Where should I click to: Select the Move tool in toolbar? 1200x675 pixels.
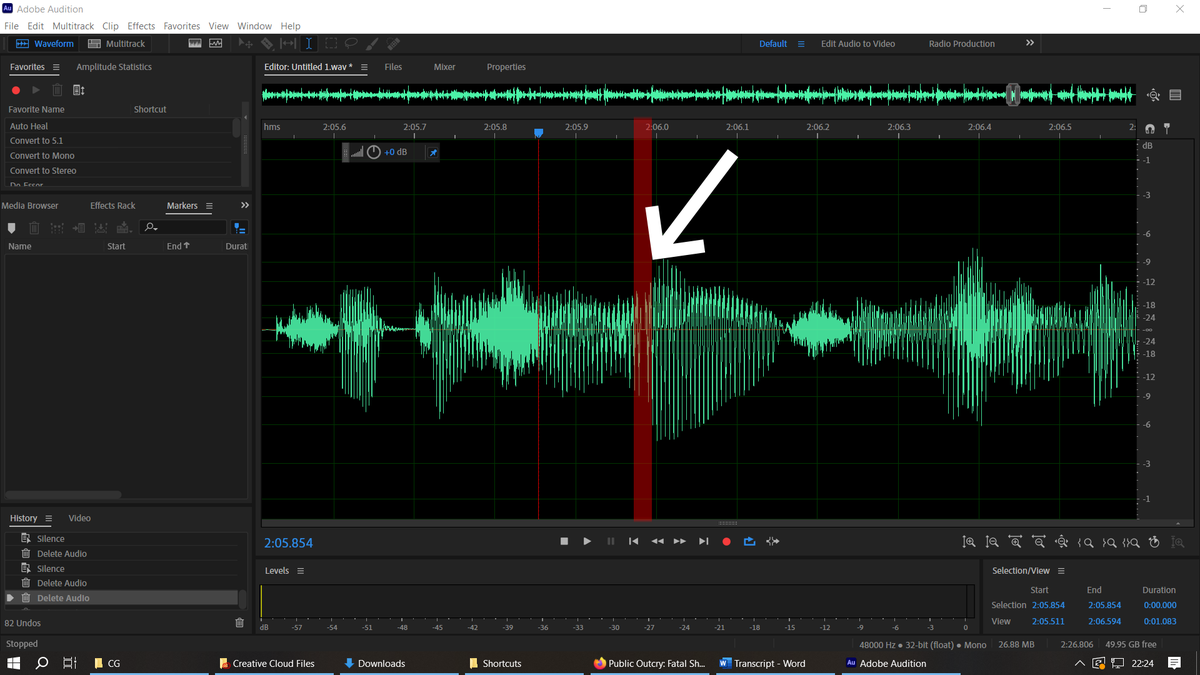click(245, 44)
